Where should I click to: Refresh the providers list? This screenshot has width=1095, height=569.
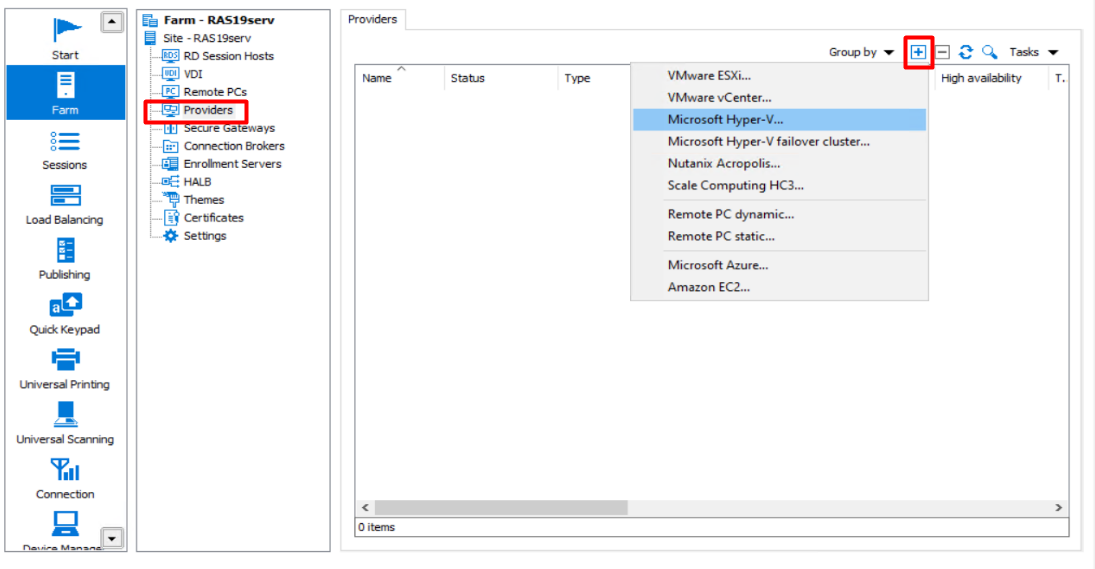coord(966,52)
